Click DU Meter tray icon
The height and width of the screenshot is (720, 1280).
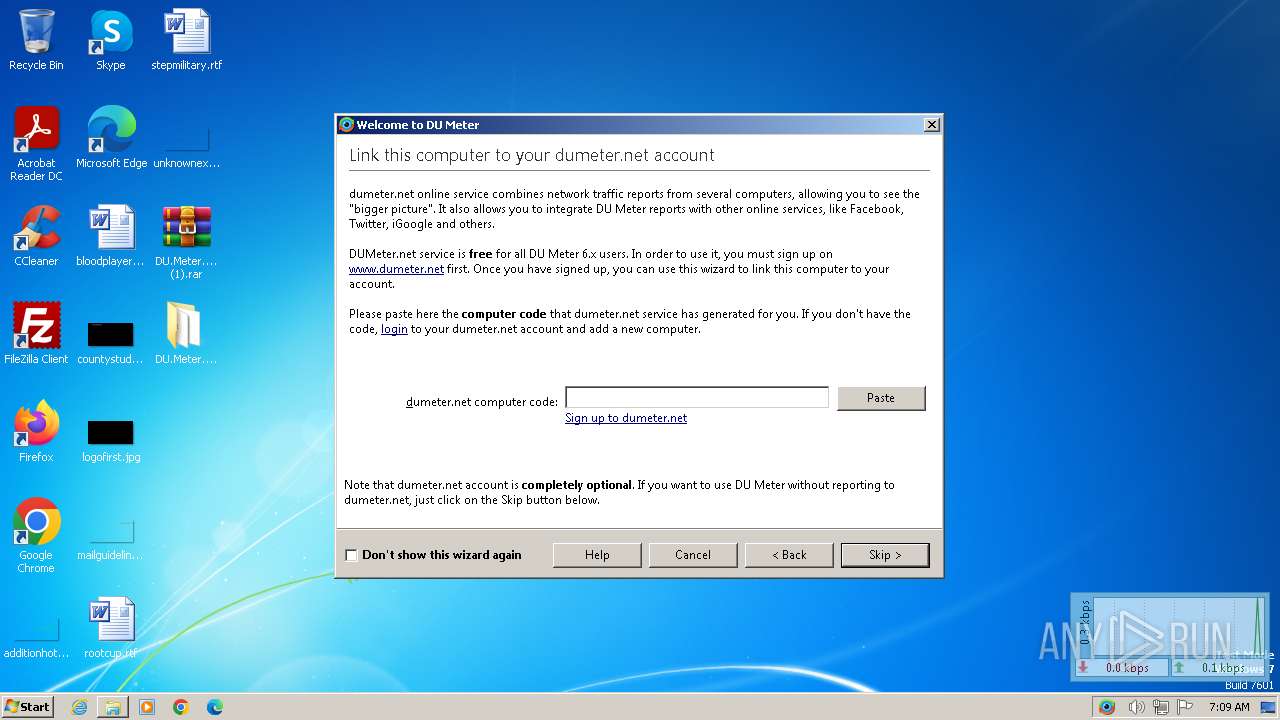(1106, 707)
